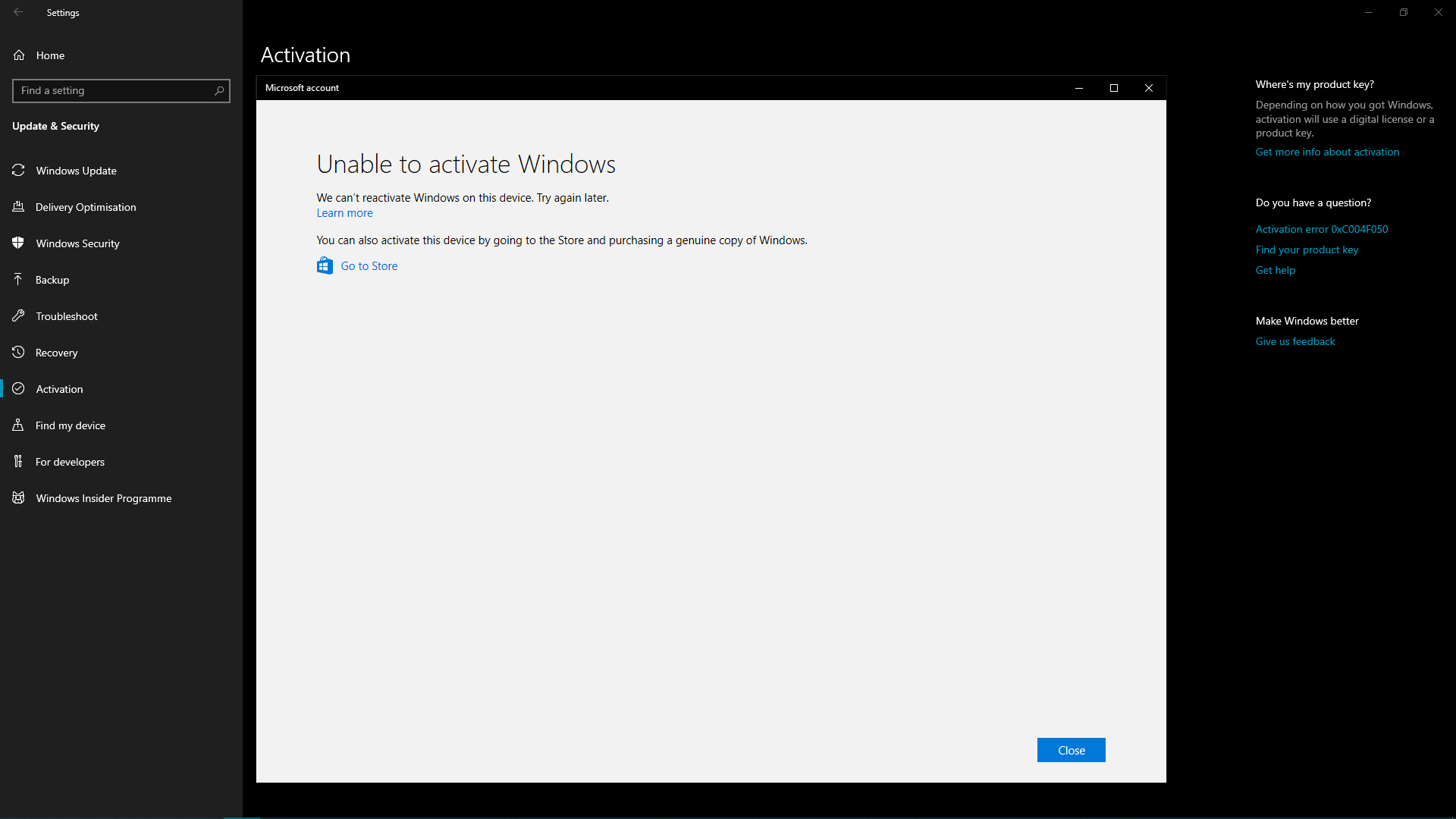Open Windows Insider Programme settings
Screen dimensions: 1456x819
click(x=121, y=498)
